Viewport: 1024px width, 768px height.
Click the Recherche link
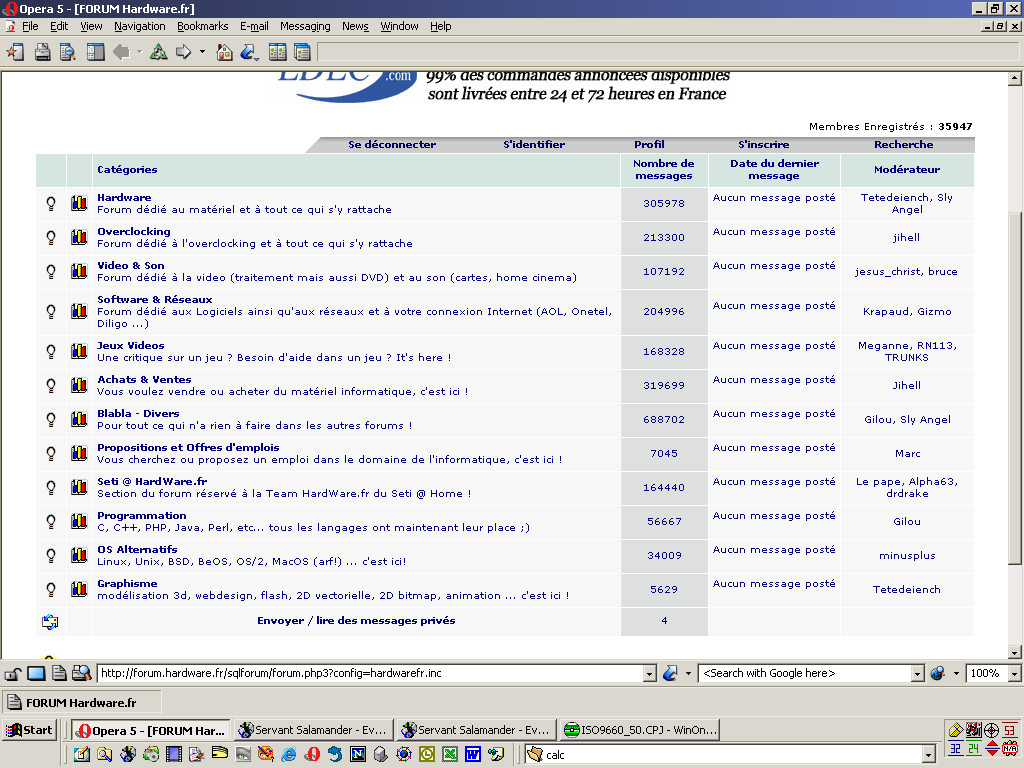click(903, 145)
